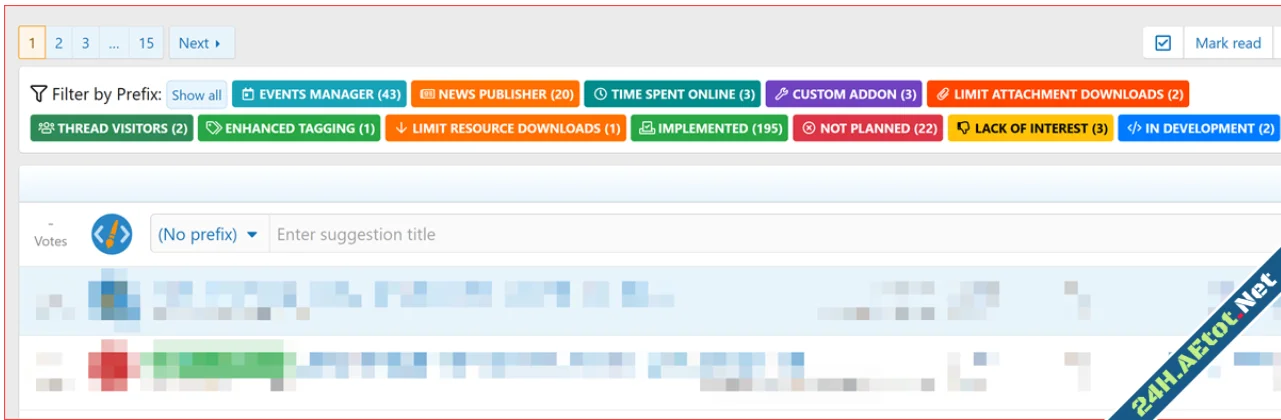Image resolution: width=1281 pixels, height=420 pixels.
Task: Filter by Events Manager prefix
Action: coord(319,94)
